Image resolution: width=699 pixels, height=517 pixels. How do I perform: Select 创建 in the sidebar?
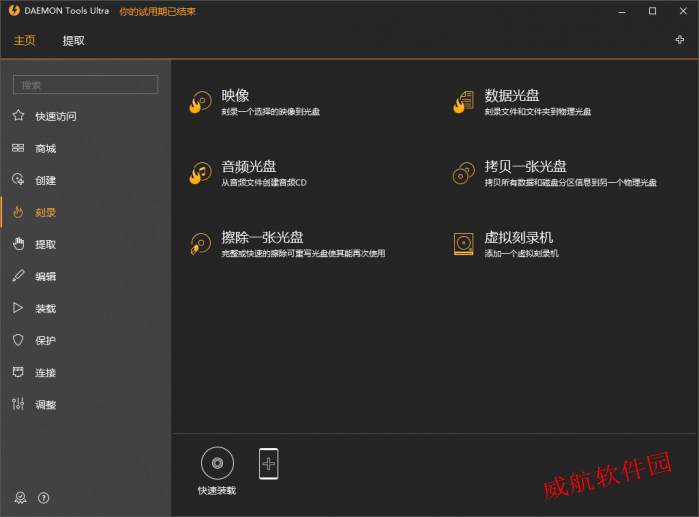coord(45,181)
